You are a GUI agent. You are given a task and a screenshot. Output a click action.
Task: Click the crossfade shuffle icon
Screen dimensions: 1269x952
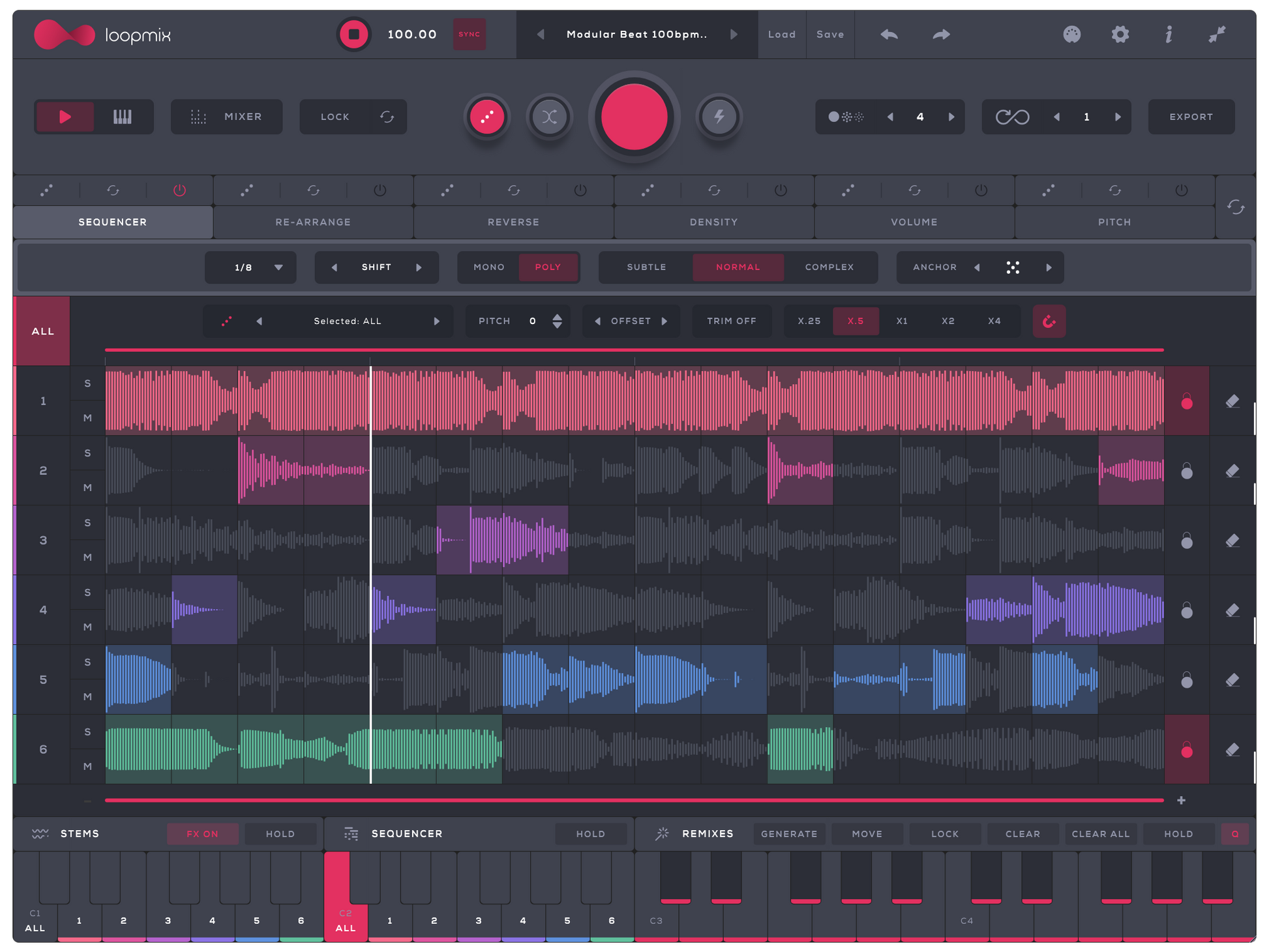click(x=550, y=117)
